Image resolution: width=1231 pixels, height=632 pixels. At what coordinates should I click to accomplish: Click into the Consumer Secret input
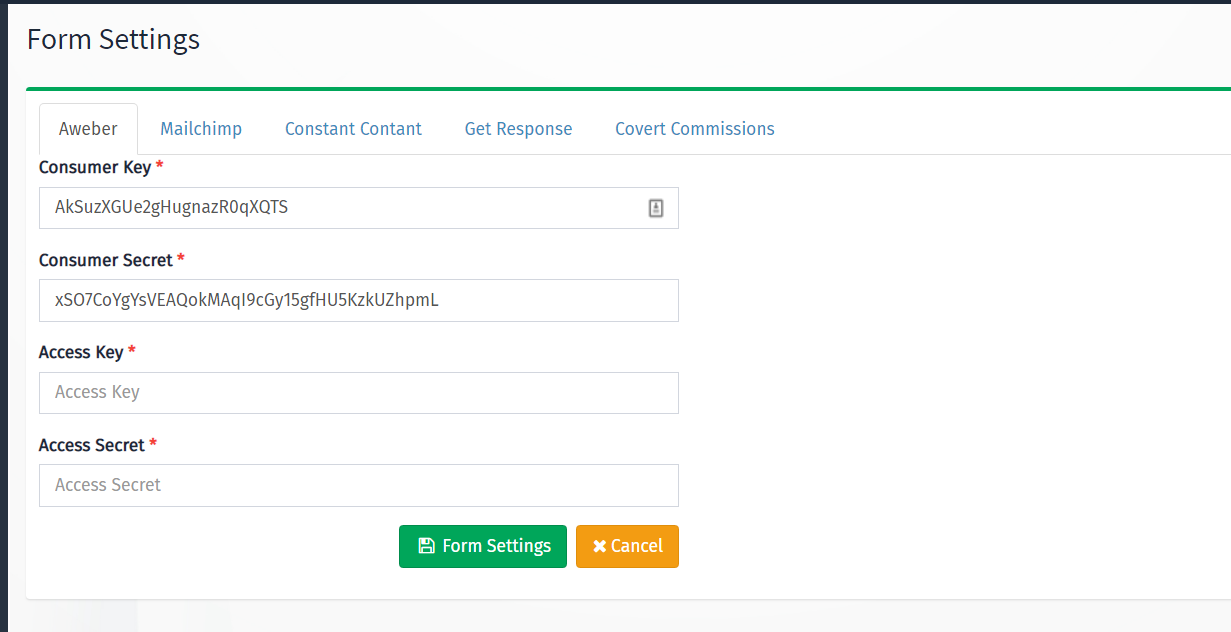pos(359,300)
